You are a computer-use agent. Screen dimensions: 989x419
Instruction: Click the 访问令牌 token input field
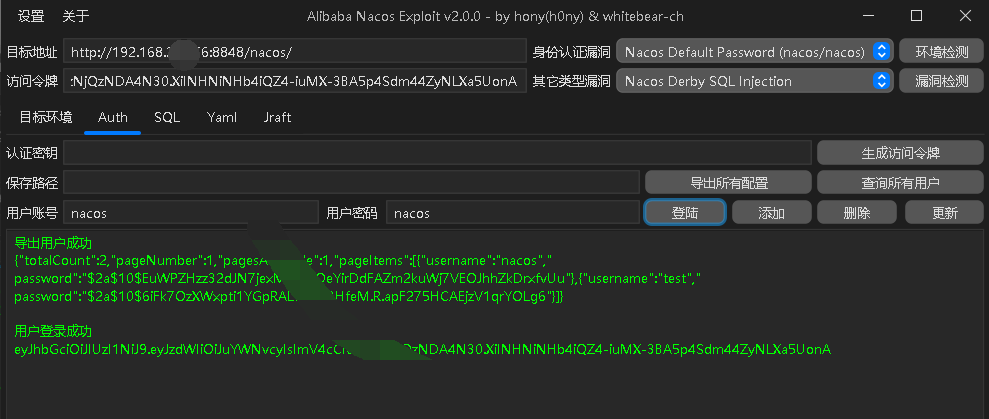pyautogui.click(x=295, y=81)
